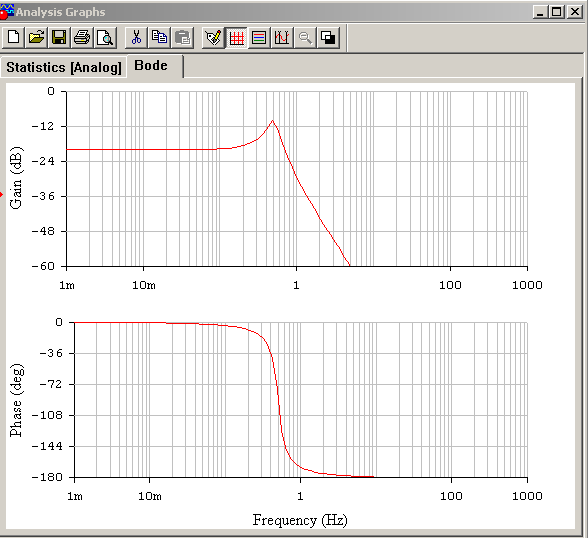588x538 pixels.
Task: Toggle the red grid lines button
Action: click(236, 37)
